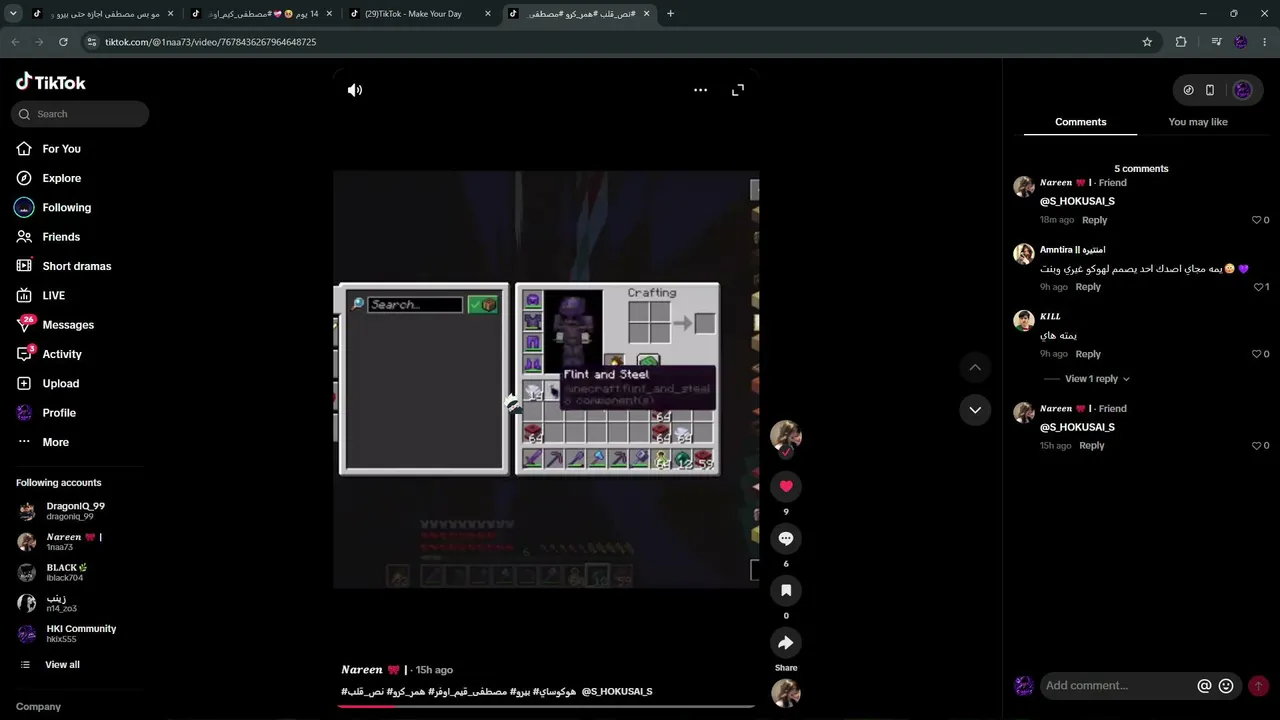Open Messages with 26 unread
Image resolution: width=1280 pixels, height=720 pixels.
[x=68, y=325]
